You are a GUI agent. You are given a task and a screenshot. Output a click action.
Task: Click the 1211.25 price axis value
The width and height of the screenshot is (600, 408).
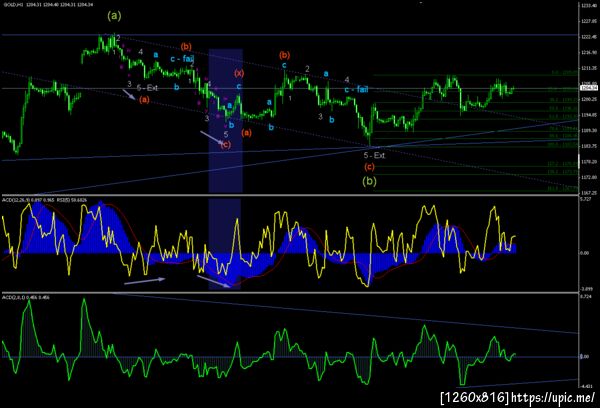[589, 68]
